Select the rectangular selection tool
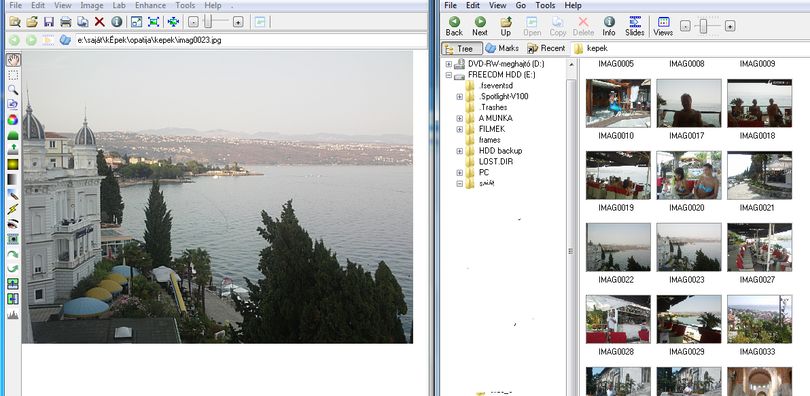 click(x=13, y=75)
